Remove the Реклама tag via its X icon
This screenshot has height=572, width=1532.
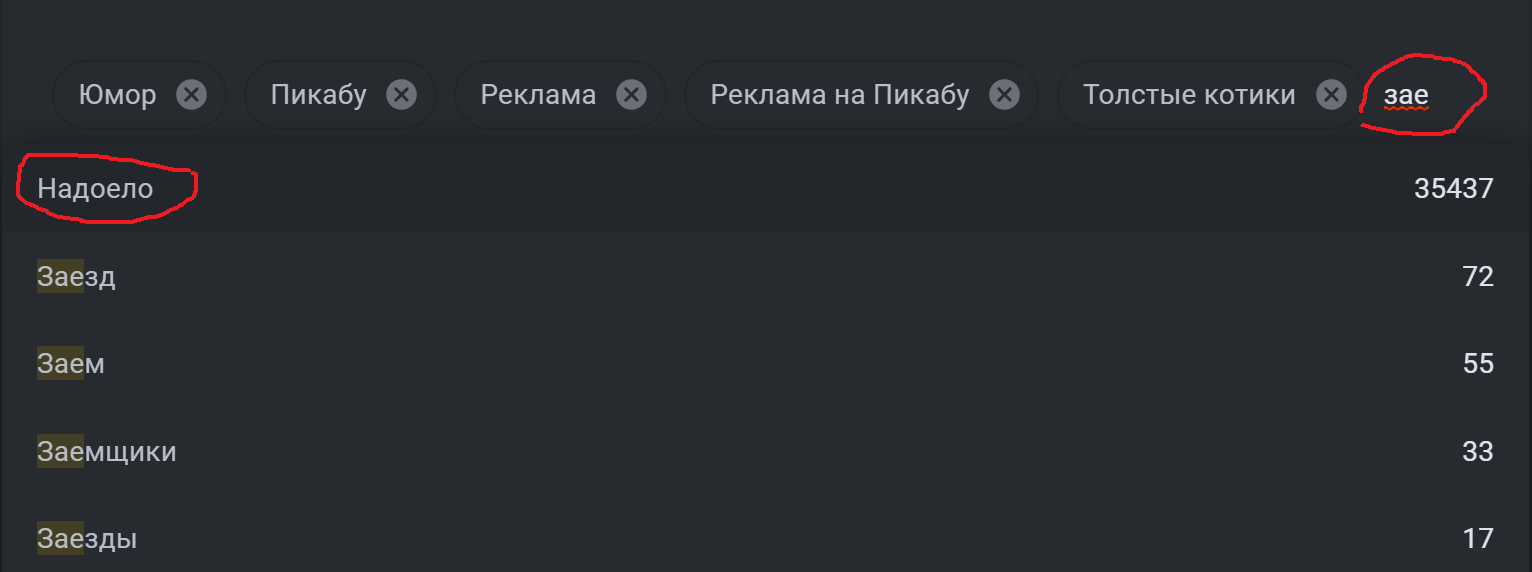[x=631, y=95]
